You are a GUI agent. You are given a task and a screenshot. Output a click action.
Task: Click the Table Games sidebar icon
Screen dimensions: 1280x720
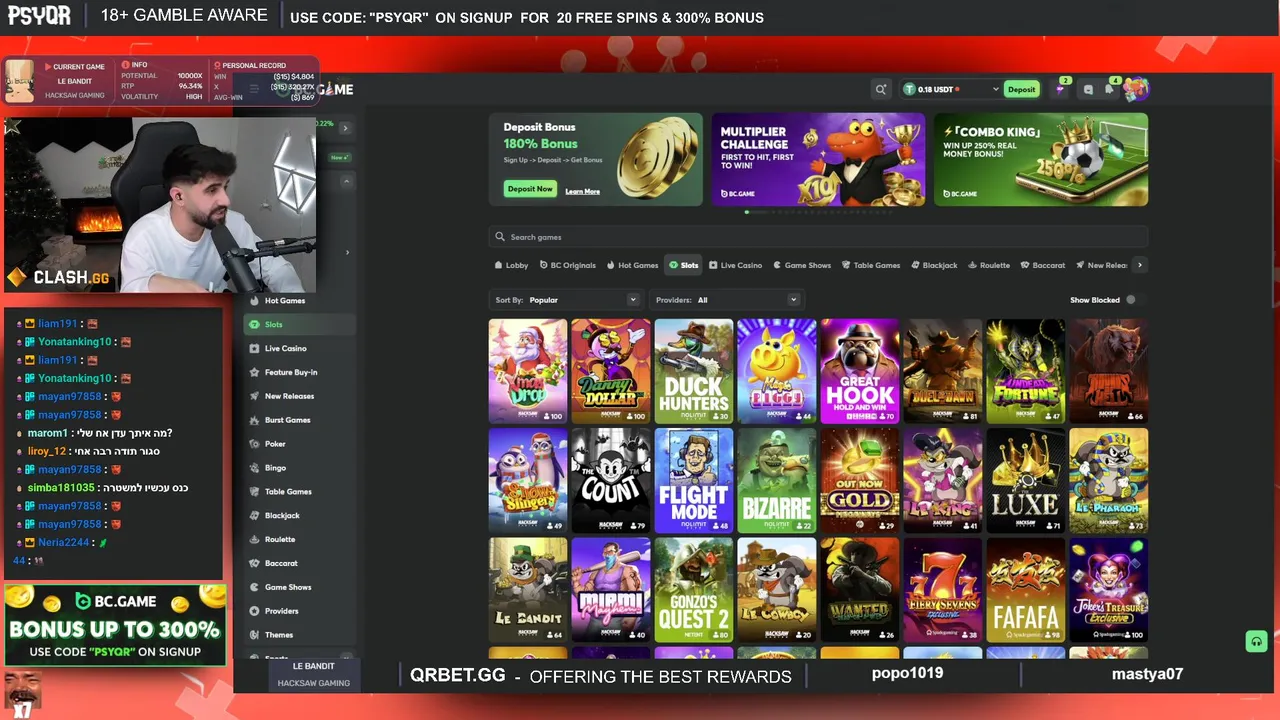click(x=254, y=492)
